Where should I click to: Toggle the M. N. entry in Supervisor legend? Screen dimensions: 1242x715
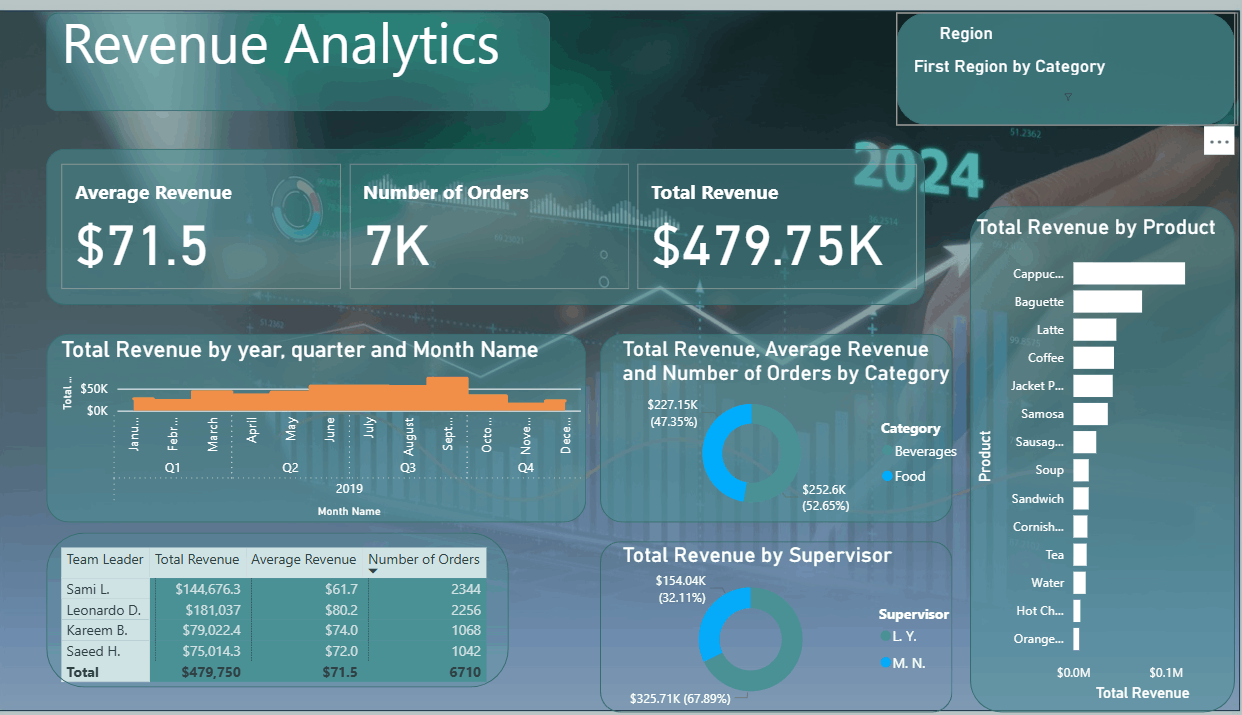(x=903, y=662)
